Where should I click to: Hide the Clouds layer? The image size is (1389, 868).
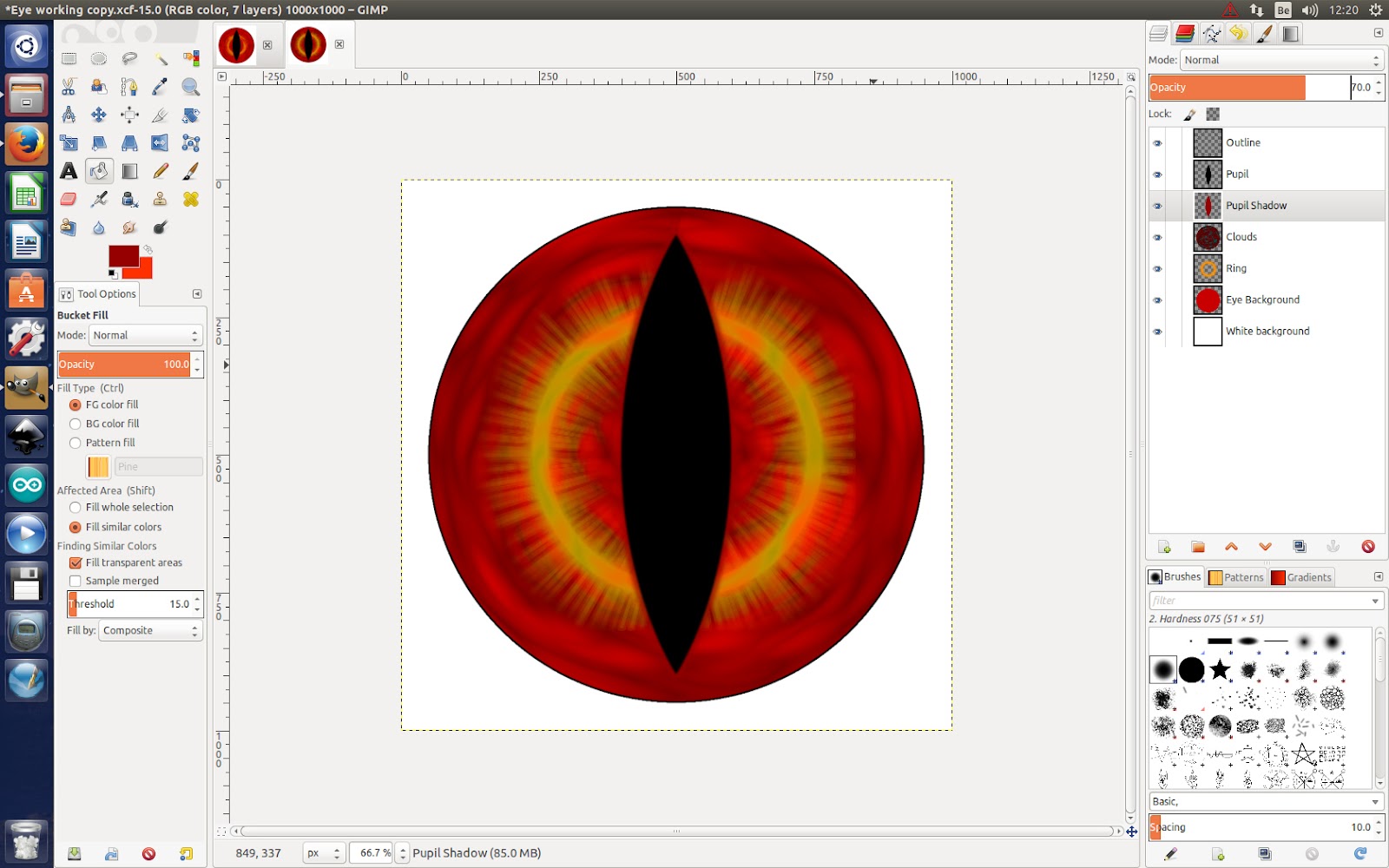coord(1157,236)
